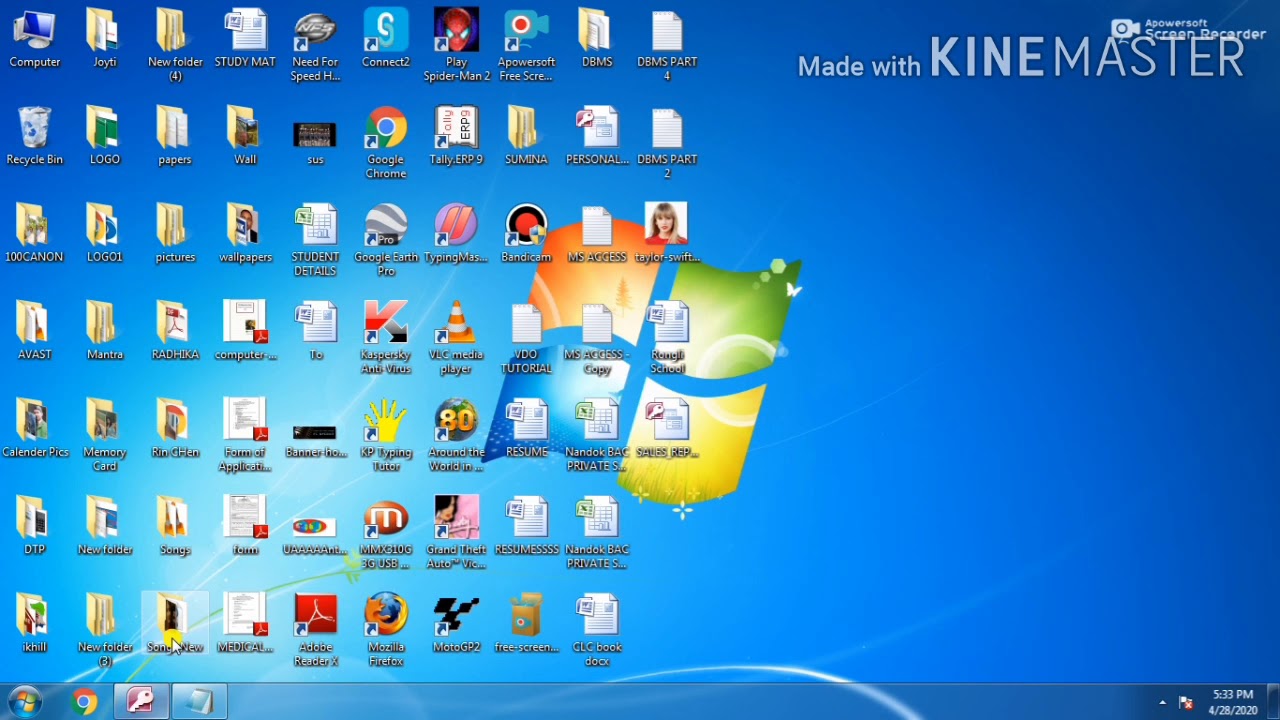Image resolution: width=1280 pixels, height=720 pixels.
Task: Select the wallpapers folder
Action: pyautogui.click(x=245, y=234)
